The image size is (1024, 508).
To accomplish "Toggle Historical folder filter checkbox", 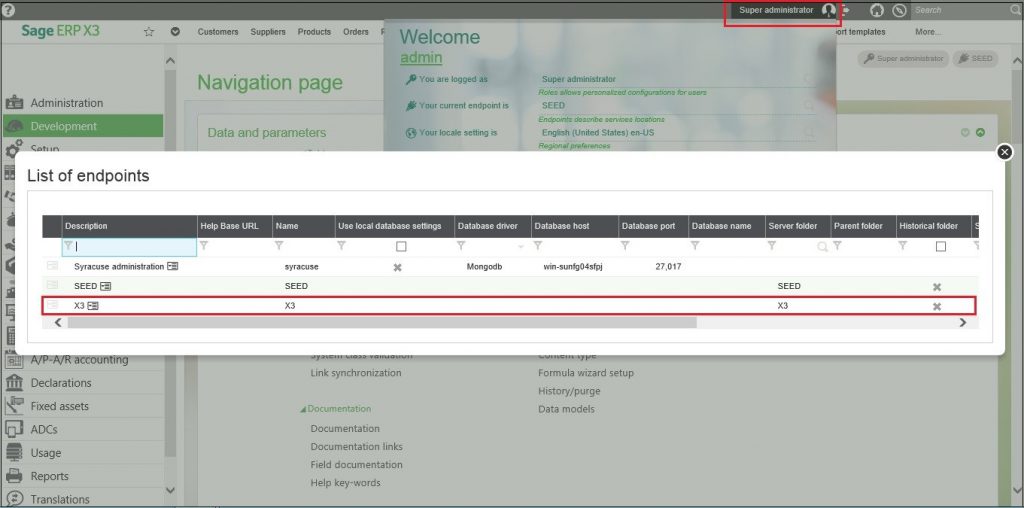I will coord(940,246).
